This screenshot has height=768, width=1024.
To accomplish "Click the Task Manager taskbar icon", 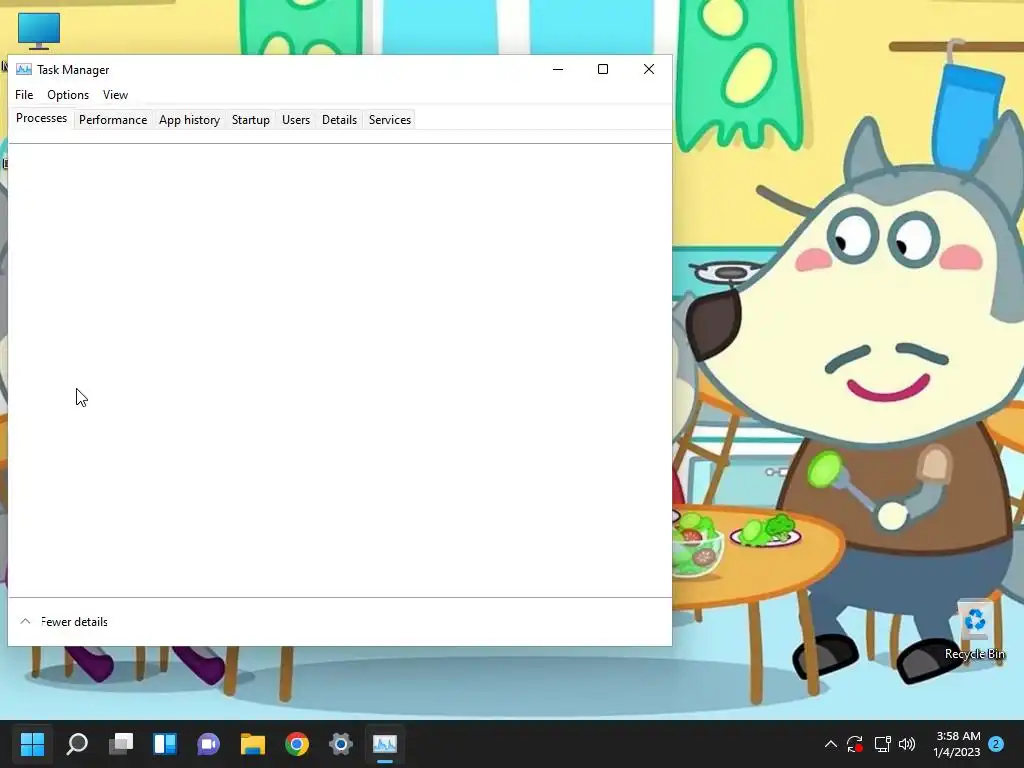I will [385, 743].
